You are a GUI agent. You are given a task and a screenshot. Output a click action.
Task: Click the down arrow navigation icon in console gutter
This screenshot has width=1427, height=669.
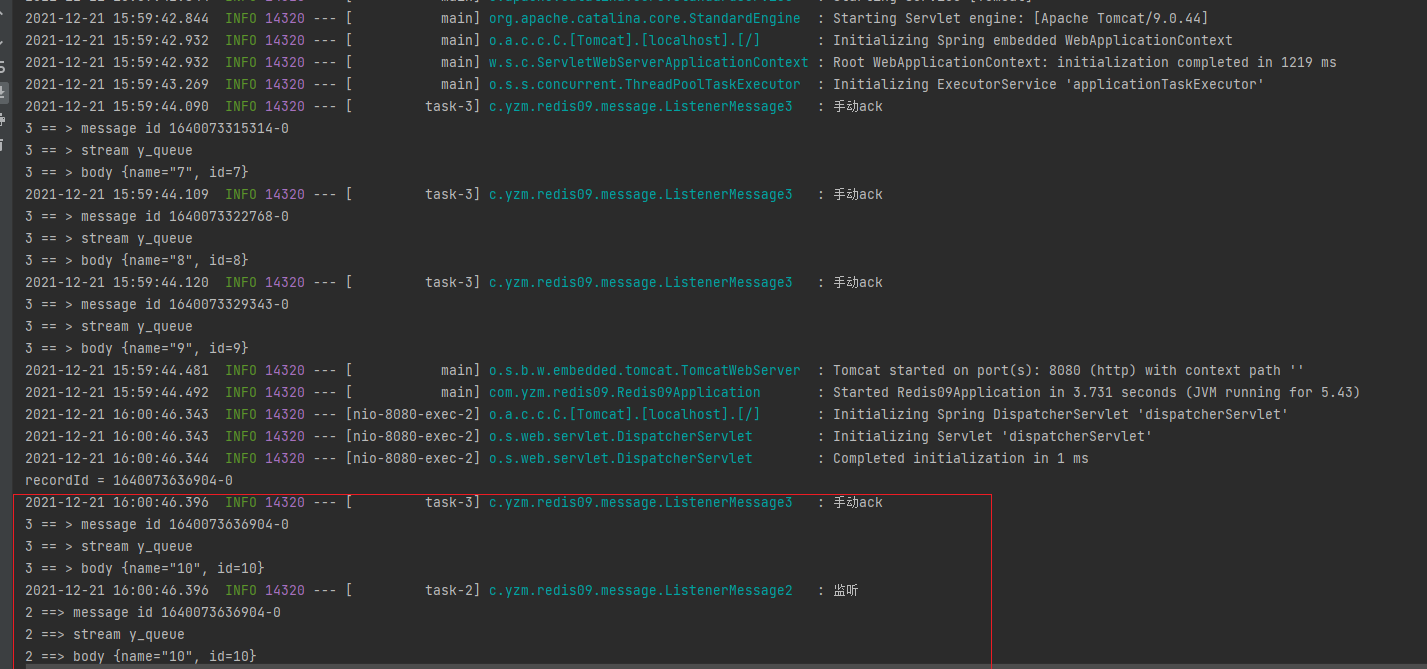6,44
